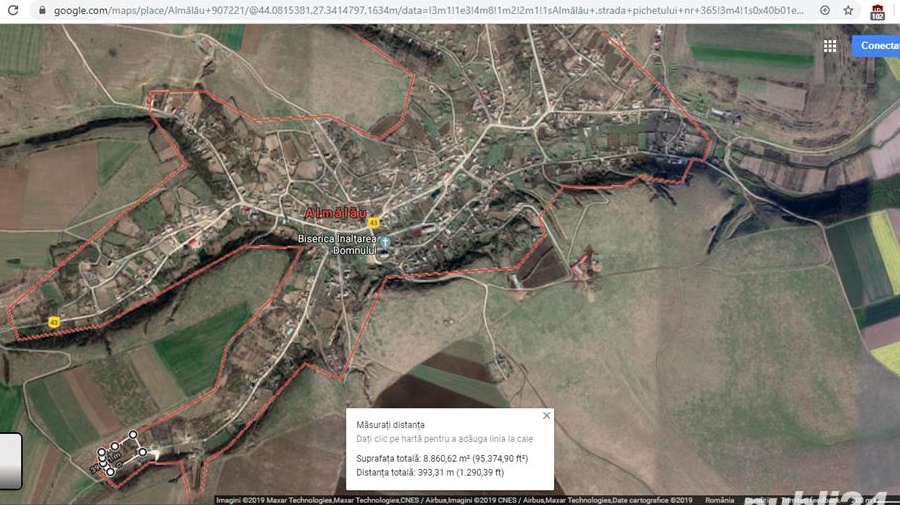The width and height of the screenshot is (900, 505).
Task: Click the route 43 shield at west edge
Action: (54, 321)
